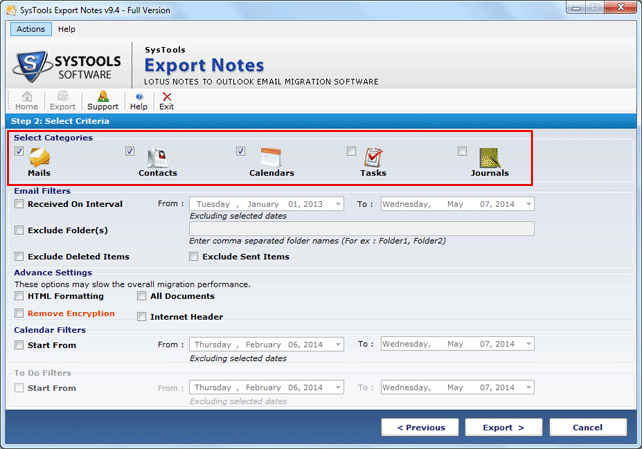Tick the Exclude Folder(s) checkbox
The width and height of the screenshot is (642, 449).
(x=19, y=230)
